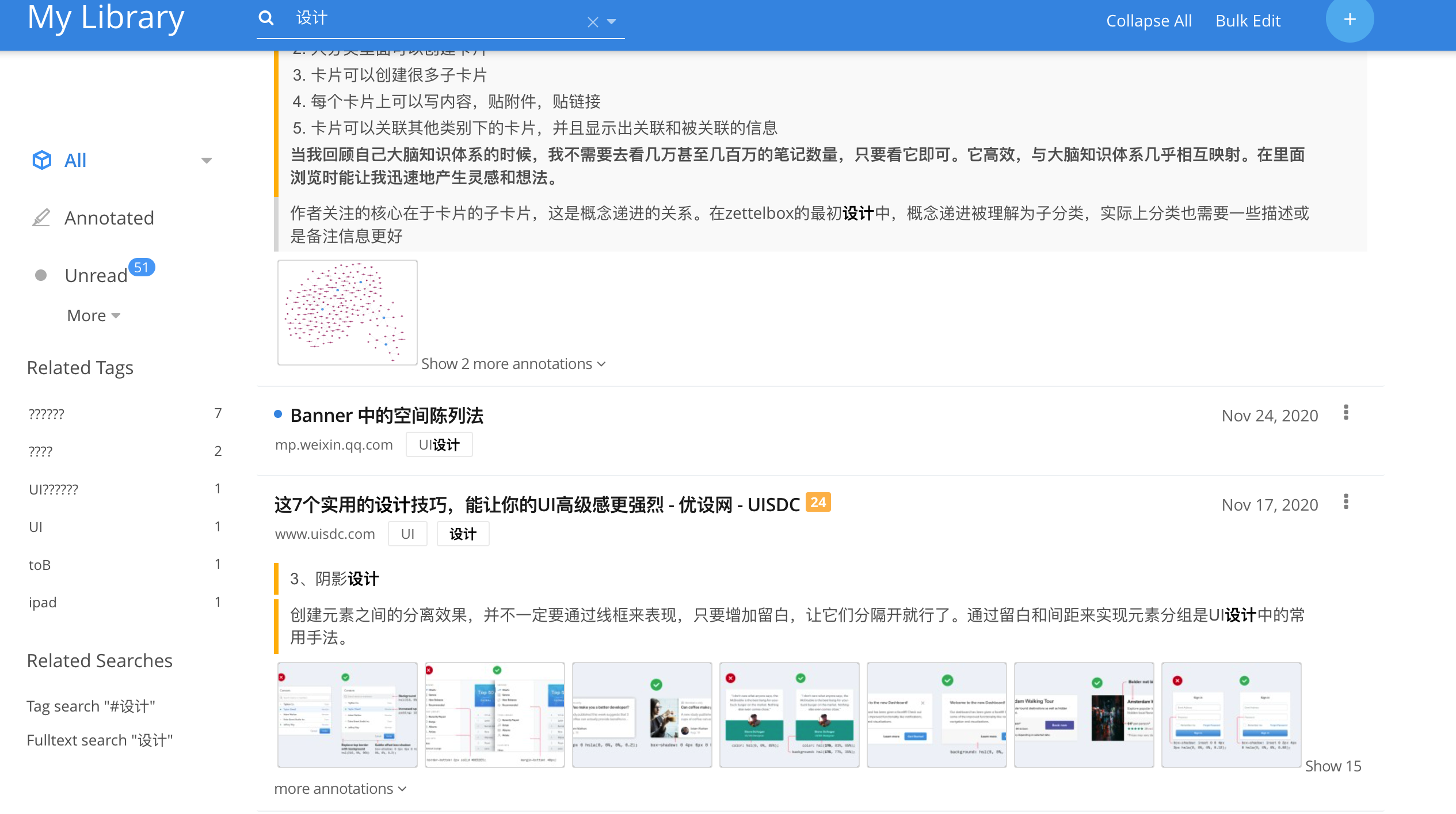Screen dimensions: 1456x814
Task: Select the All library cube icon
Action: (42, 160)
